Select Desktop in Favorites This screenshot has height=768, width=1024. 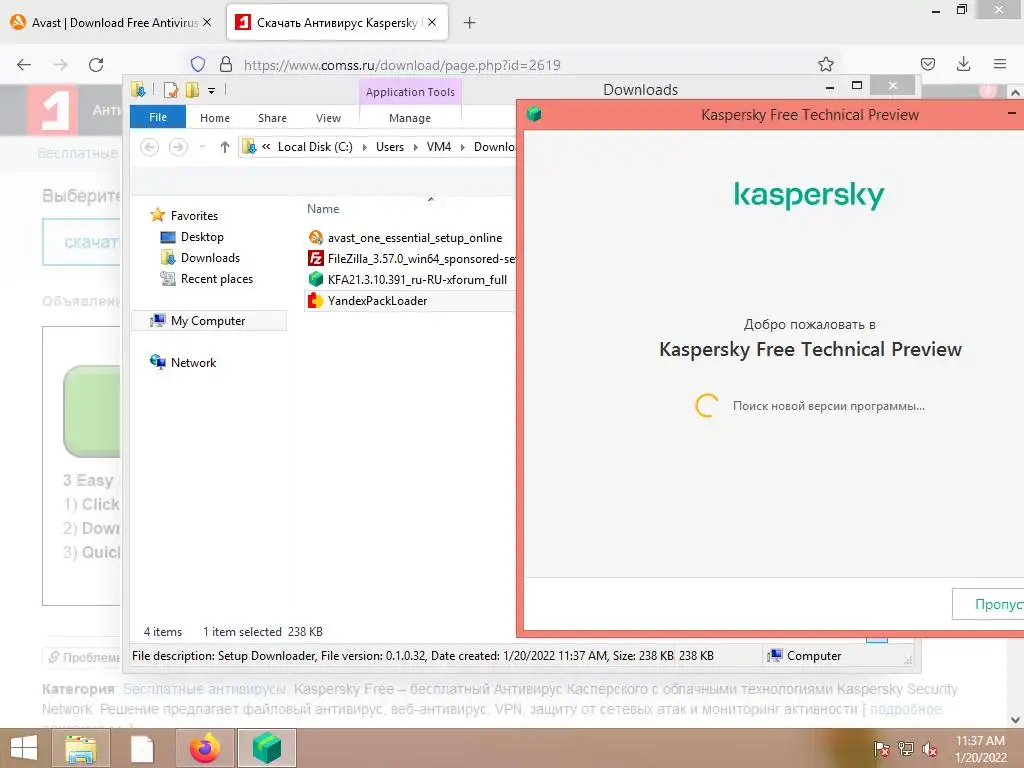tap(202, 237)
